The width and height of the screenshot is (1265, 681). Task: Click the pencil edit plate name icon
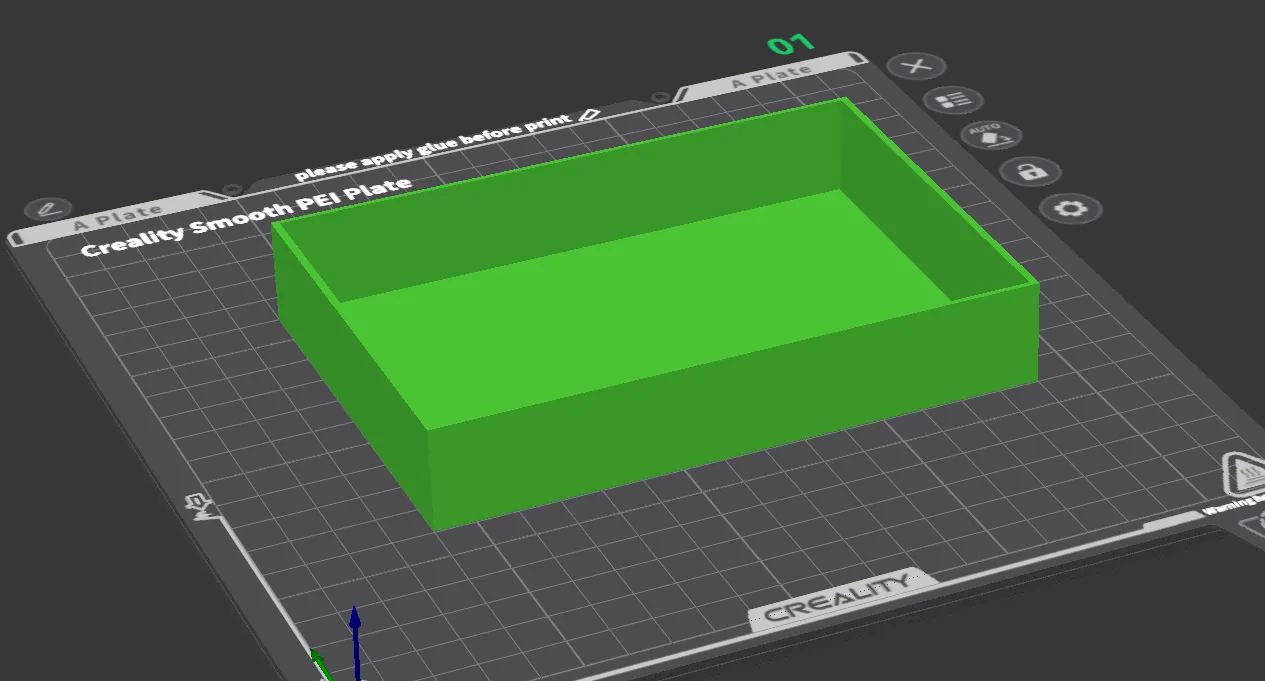(x=47, y=209)
